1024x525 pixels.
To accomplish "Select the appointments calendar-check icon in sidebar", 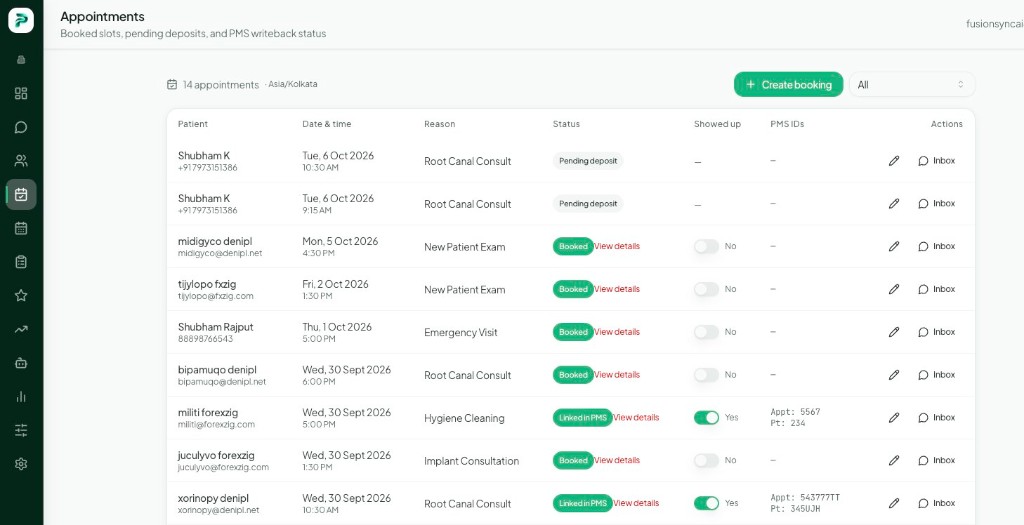I will [21, 195].
